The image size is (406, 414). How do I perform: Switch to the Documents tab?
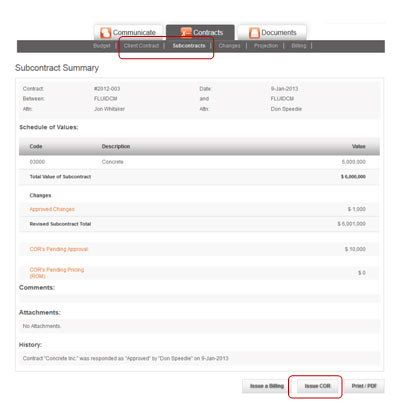(x=272, y=32)
